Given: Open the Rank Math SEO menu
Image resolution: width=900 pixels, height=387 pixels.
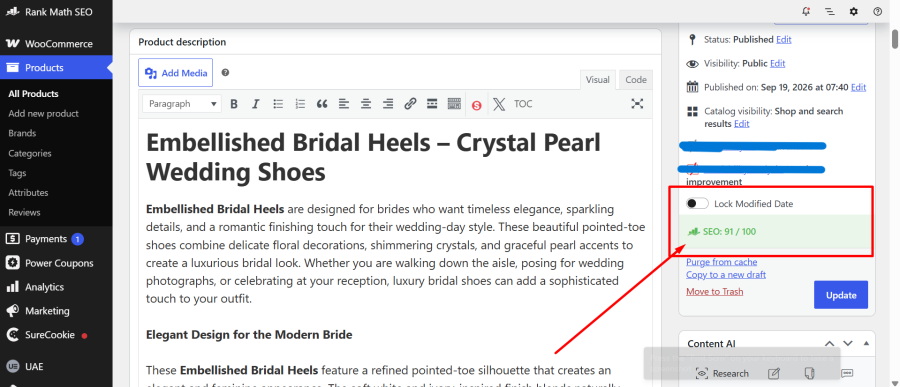Looking at the screenshot, I should pos(56,12).
